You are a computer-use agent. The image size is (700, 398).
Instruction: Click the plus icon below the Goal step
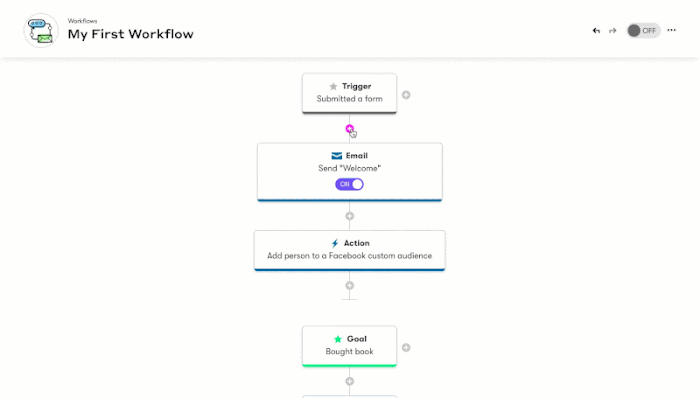coord(350,381)
